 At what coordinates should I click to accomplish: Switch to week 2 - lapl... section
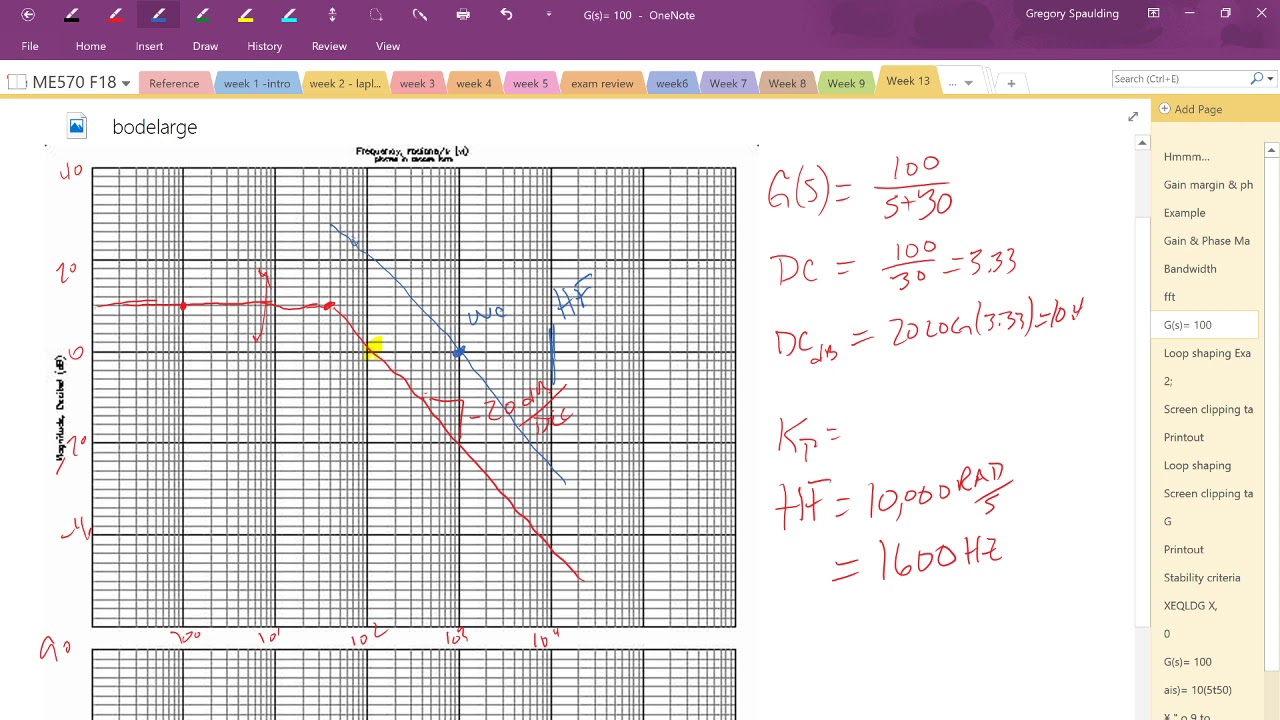point(345,84)
